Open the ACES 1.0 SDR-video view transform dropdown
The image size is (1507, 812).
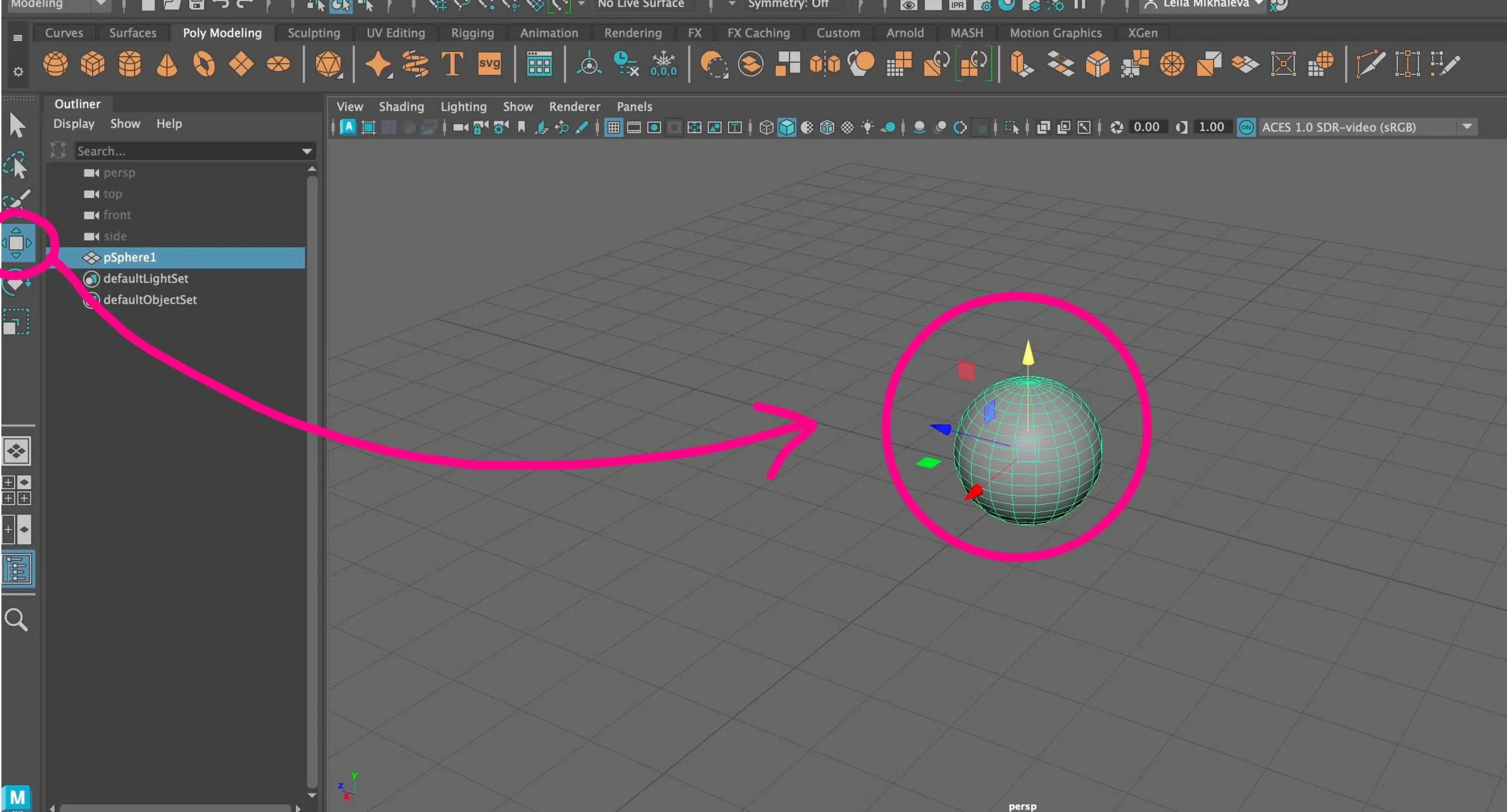(x=1368, y=127)
